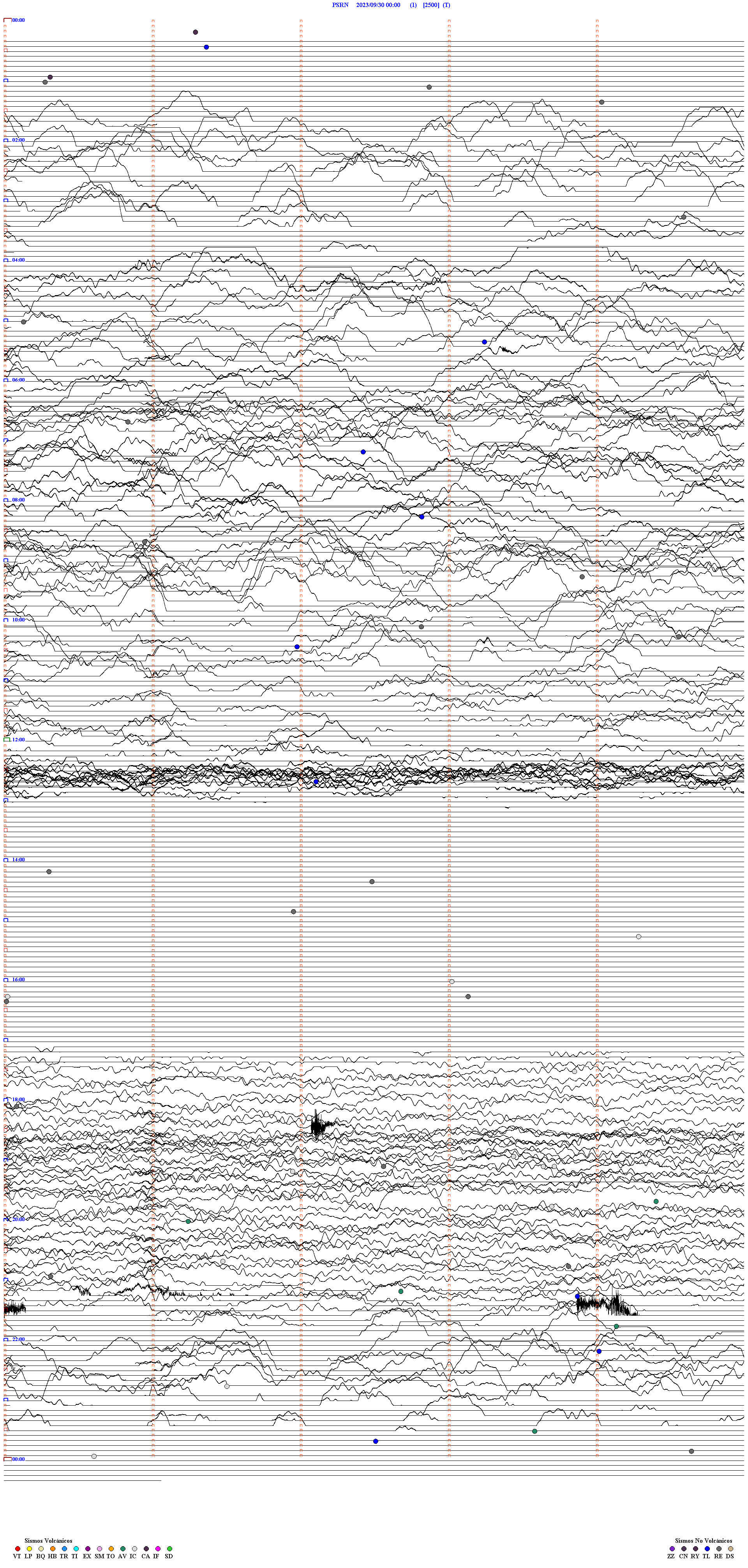Select the yellow LP legend dot
This screenshot has width=748, height=1568.
(x=29, y=1549)
